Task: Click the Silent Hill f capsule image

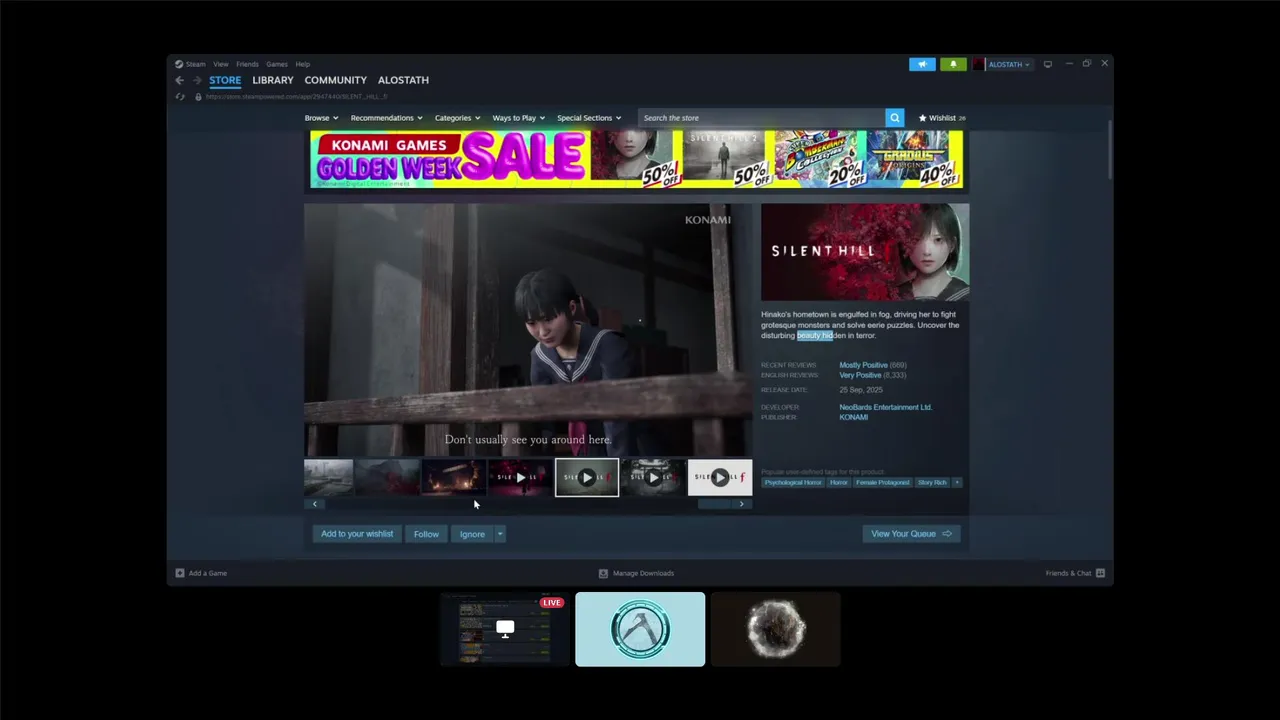Action: (865, 252)
